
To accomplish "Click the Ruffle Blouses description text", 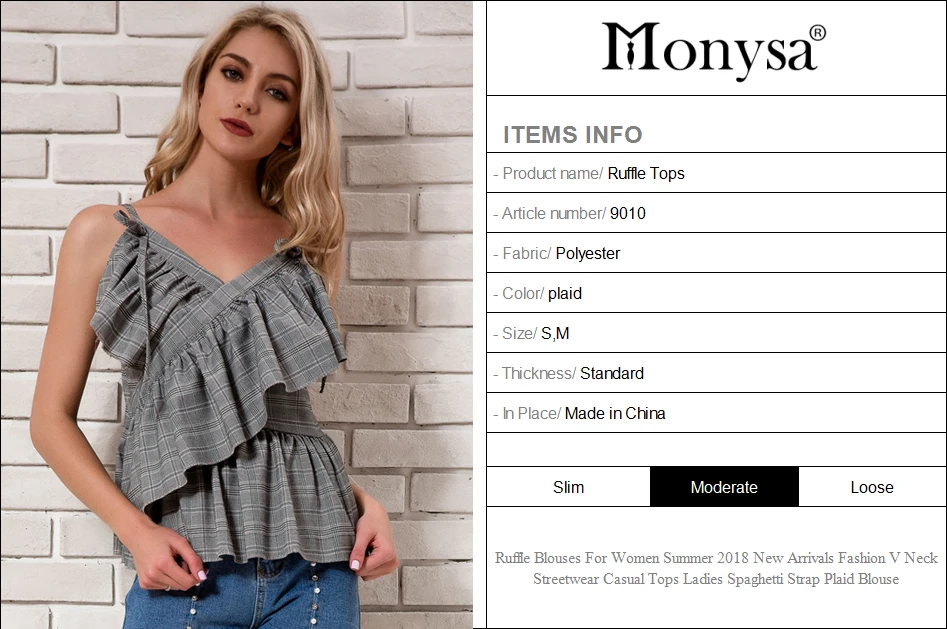I will tap(716, 568).
